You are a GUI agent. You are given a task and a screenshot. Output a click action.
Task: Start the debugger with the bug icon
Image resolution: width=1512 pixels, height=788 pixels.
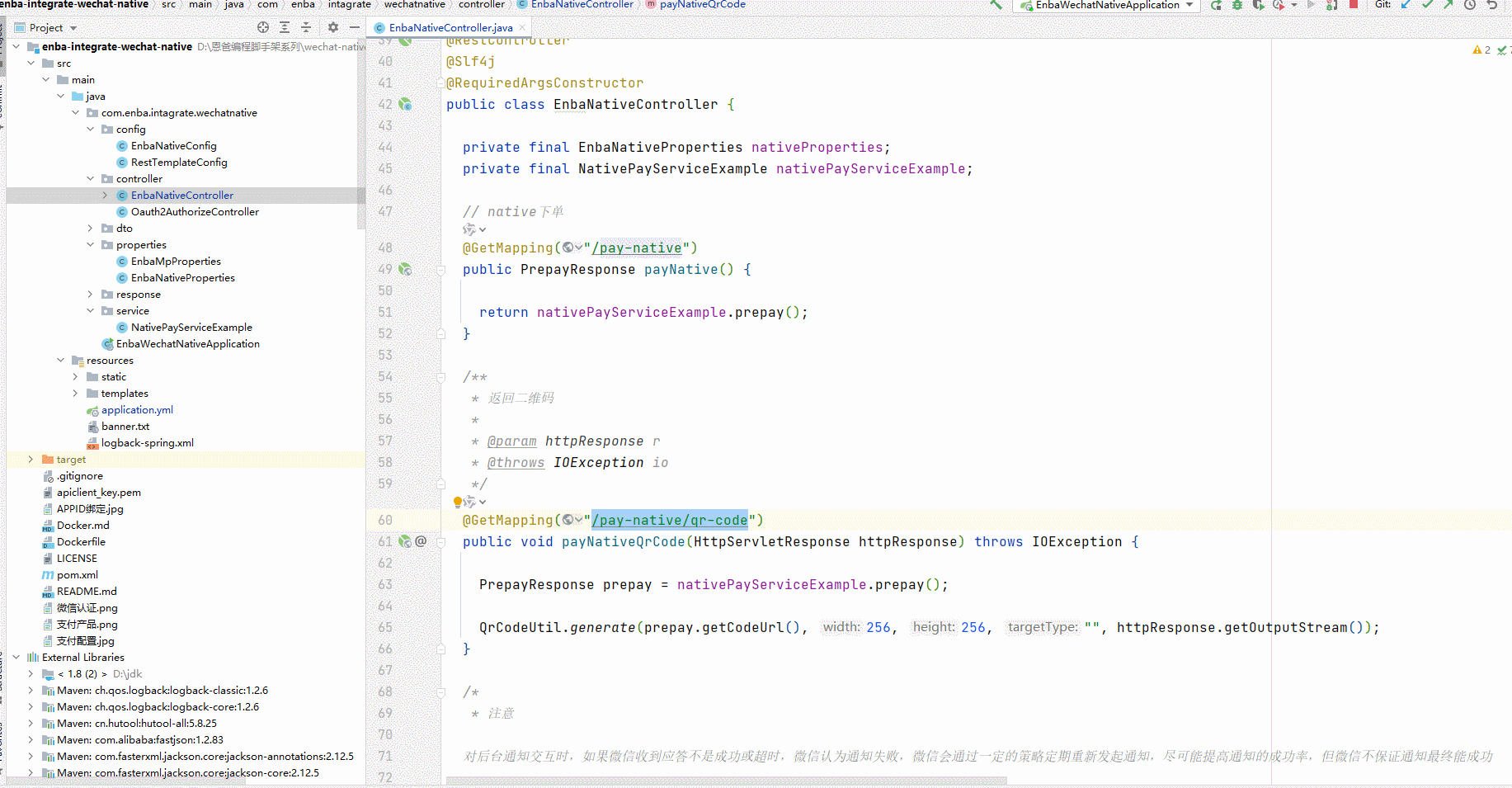click(1236, 6)
